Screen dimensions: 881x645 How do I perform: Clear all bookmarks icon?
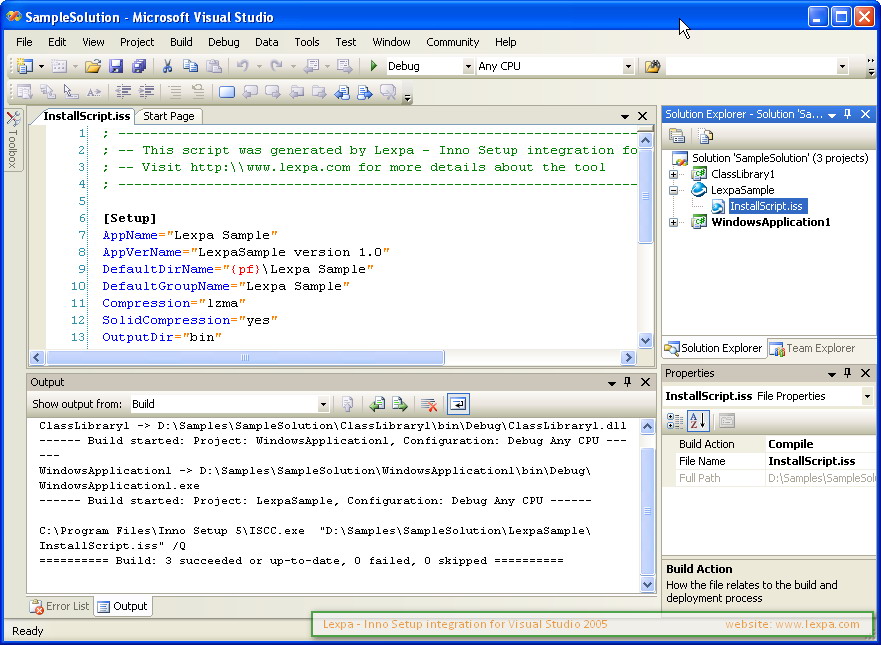389,92
